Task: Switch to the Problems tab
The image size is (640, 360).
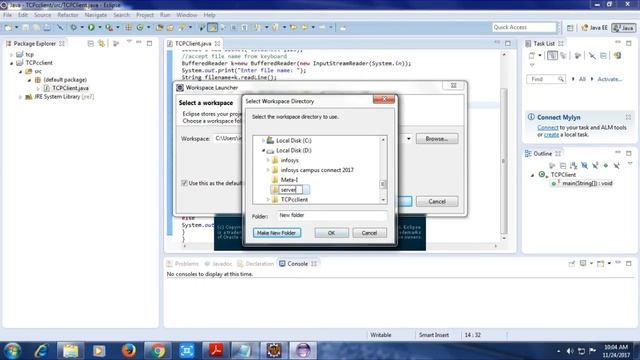Action: coord(182,264)
